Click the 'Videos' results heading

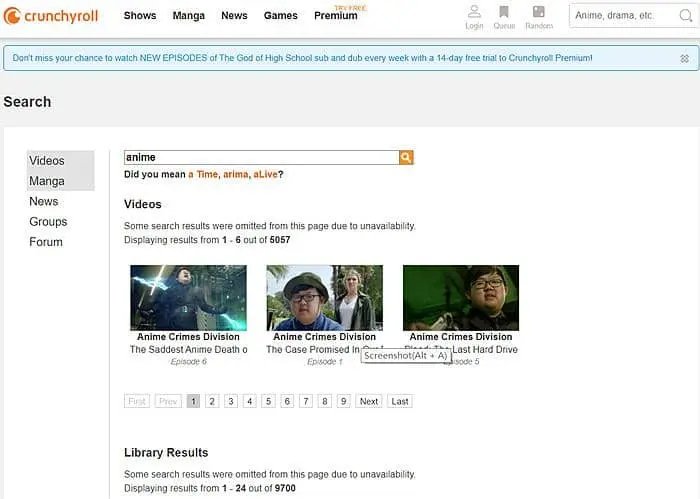[143, 204]
